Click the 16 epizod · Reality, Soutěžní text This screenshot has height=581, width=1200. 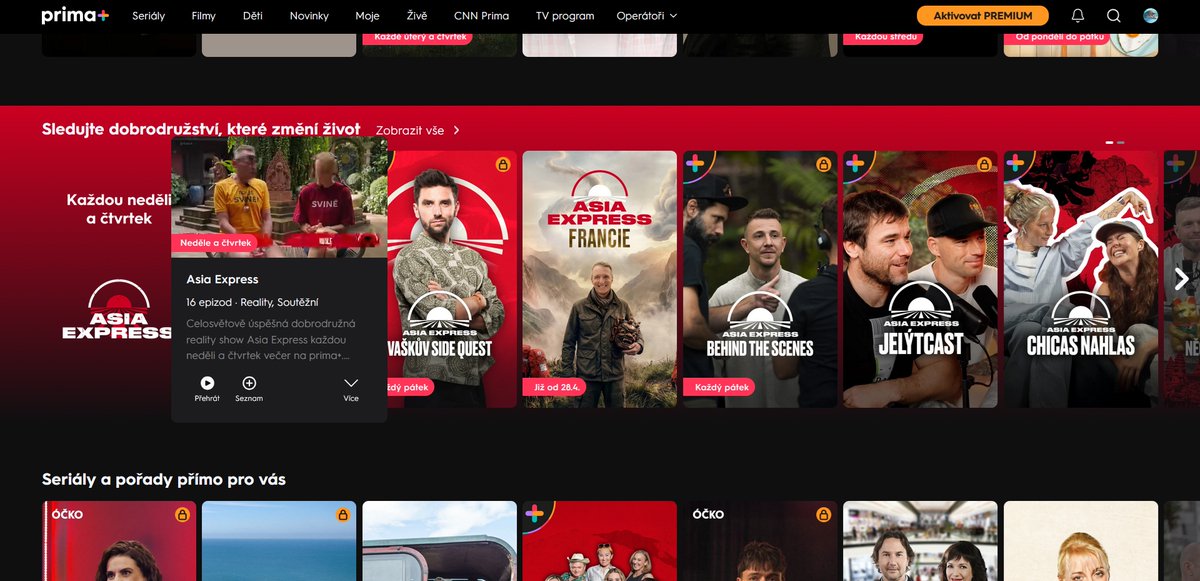click(x=252, y=302)
